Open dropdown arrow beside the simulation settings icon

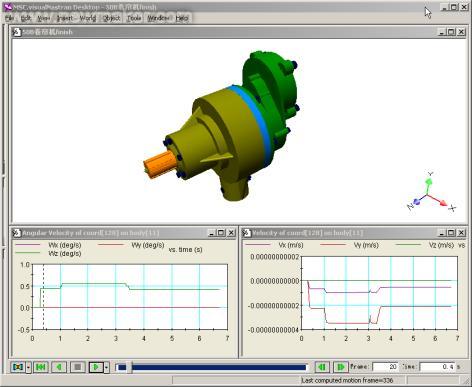click(x=28, y=367)
